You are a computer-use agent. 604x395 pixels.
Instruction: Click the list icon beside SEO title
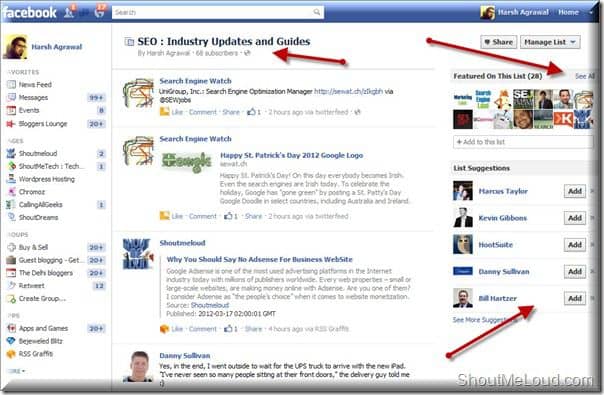click(129, 42)
